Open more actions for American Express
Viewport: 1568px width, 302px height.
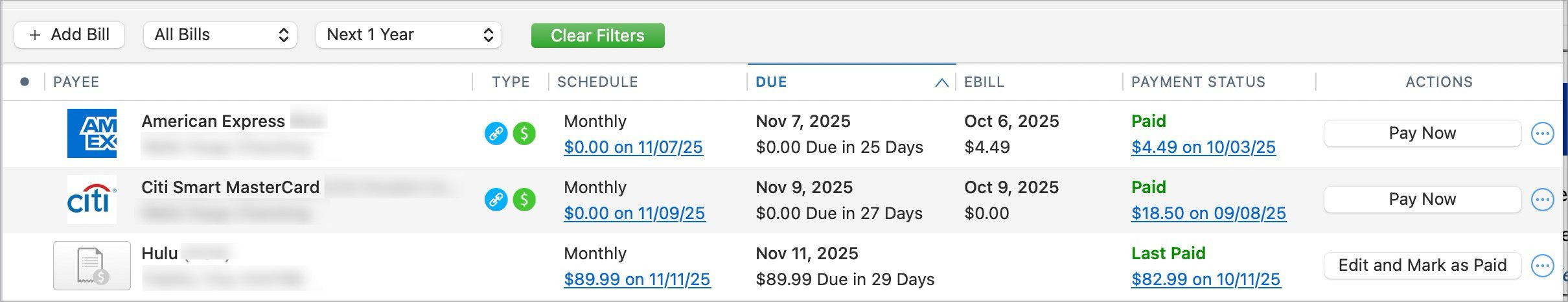click(x=1542, y=134)
